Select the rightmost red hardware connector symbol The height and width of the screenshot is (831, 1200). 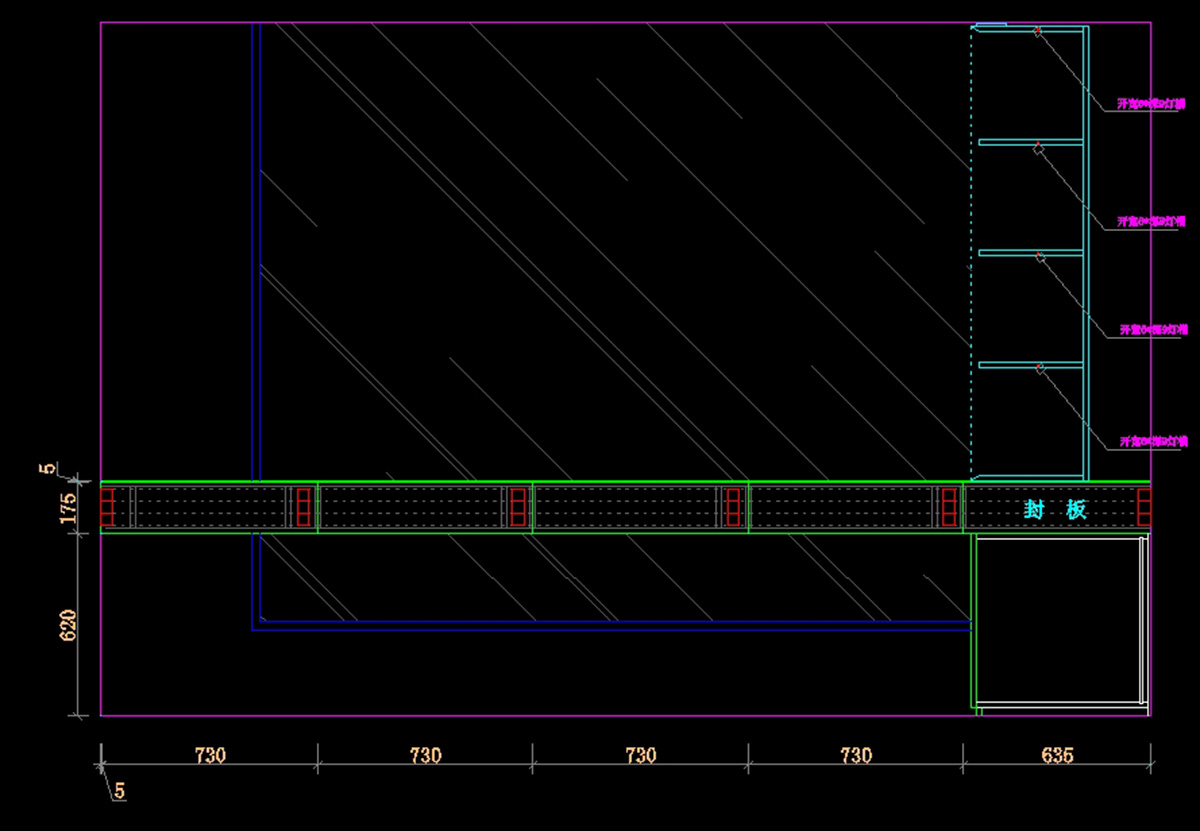click(x=1144, y=506)
